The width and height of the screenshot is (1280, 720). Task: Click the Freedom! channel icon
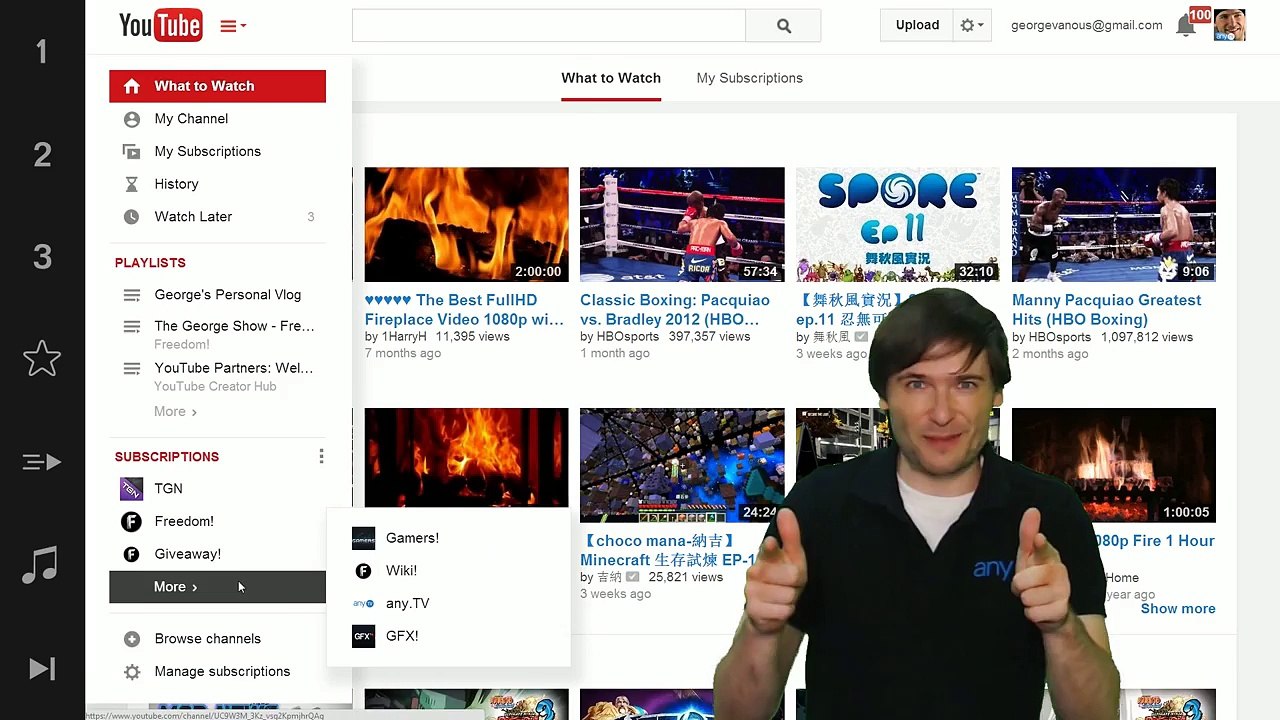pos(131,522)
